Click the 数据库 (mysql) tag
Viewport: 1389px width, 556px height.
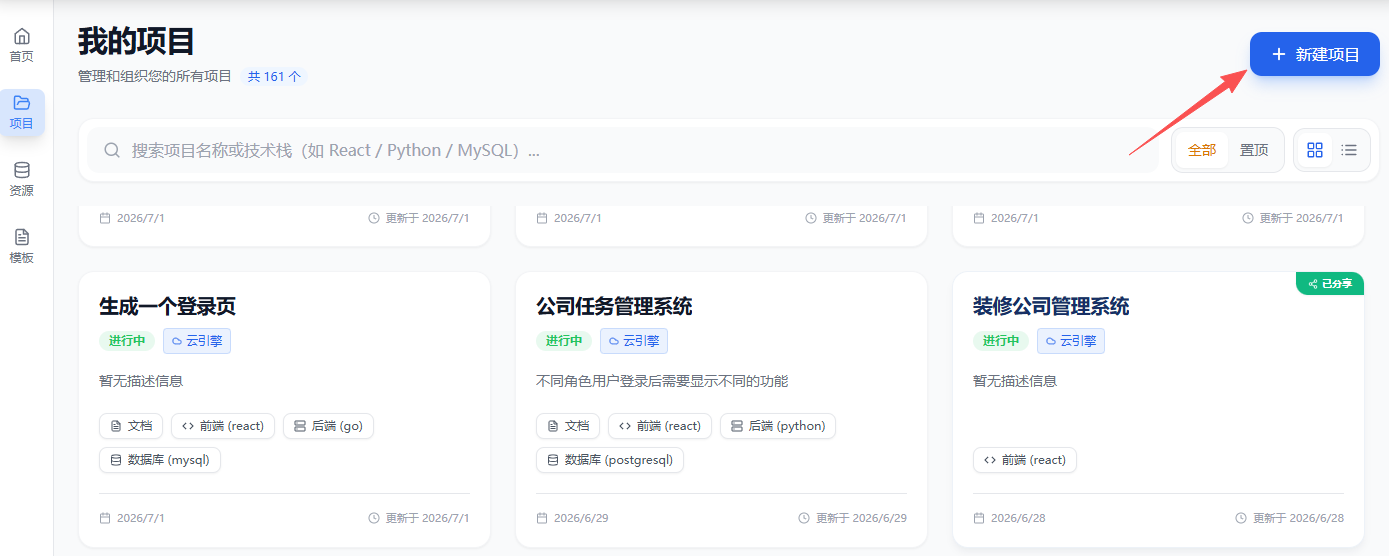(x=160, y=460)
